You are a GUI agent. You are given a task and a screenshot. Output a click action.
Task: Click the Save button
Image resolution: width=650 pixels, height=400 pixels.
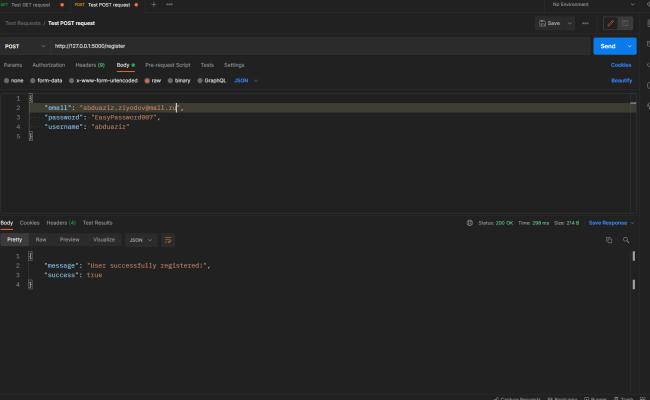point(550,23)
